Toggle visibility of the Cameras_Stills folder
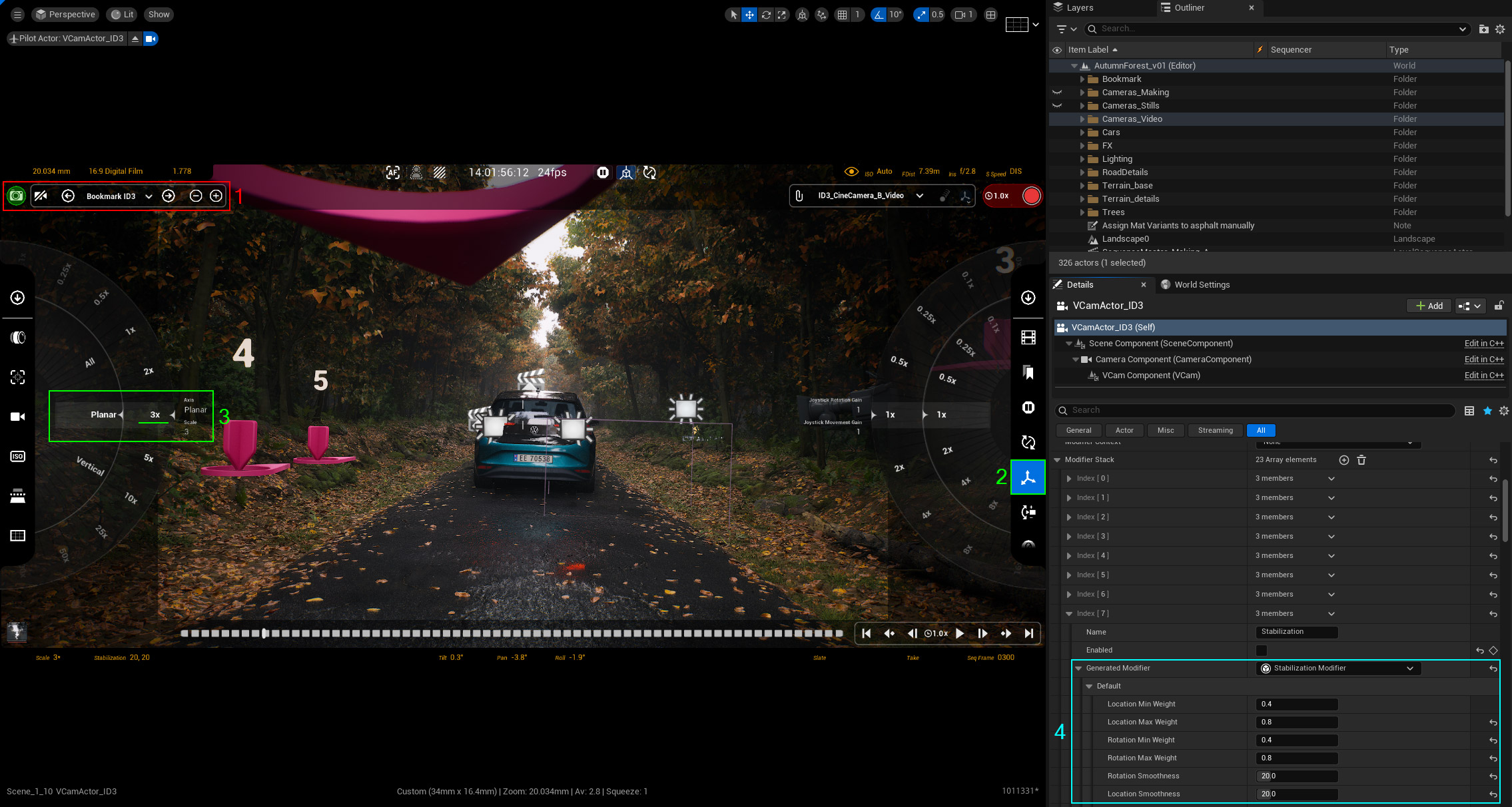Screen dimensions: 1512x807 click(1057, 106)
